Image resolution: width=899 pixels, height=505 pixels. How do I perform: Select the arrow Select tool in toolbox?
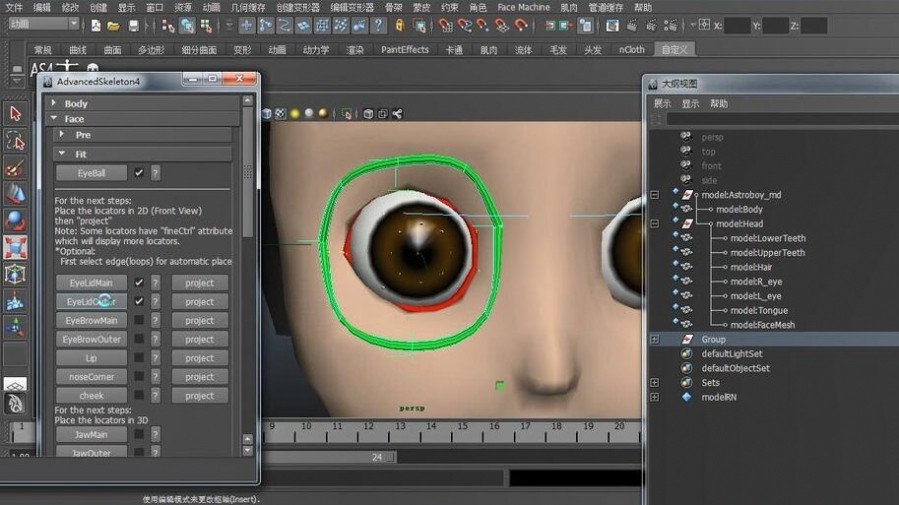click(15, 114)
